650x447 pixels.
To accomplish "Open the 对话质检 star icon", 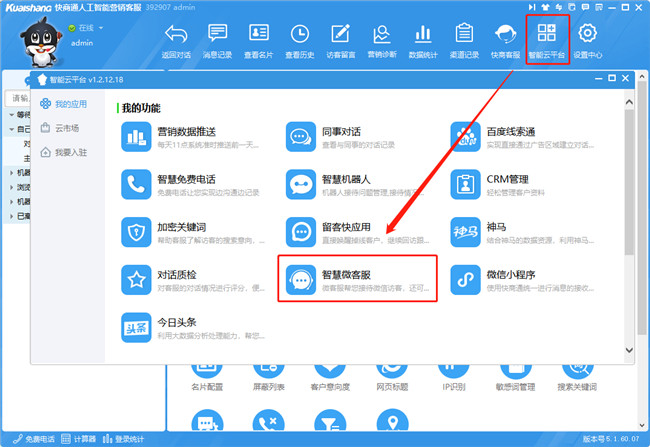I will [135, 278].
